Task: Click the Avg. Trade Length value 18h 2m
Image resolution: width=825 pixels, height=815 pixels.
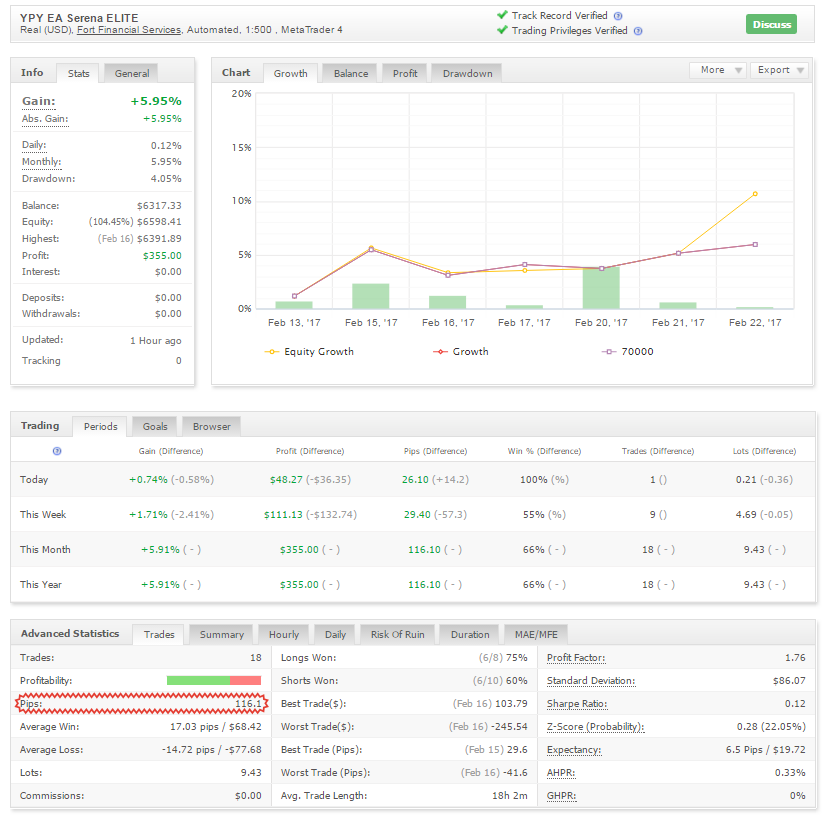Action: pos(509,796)
